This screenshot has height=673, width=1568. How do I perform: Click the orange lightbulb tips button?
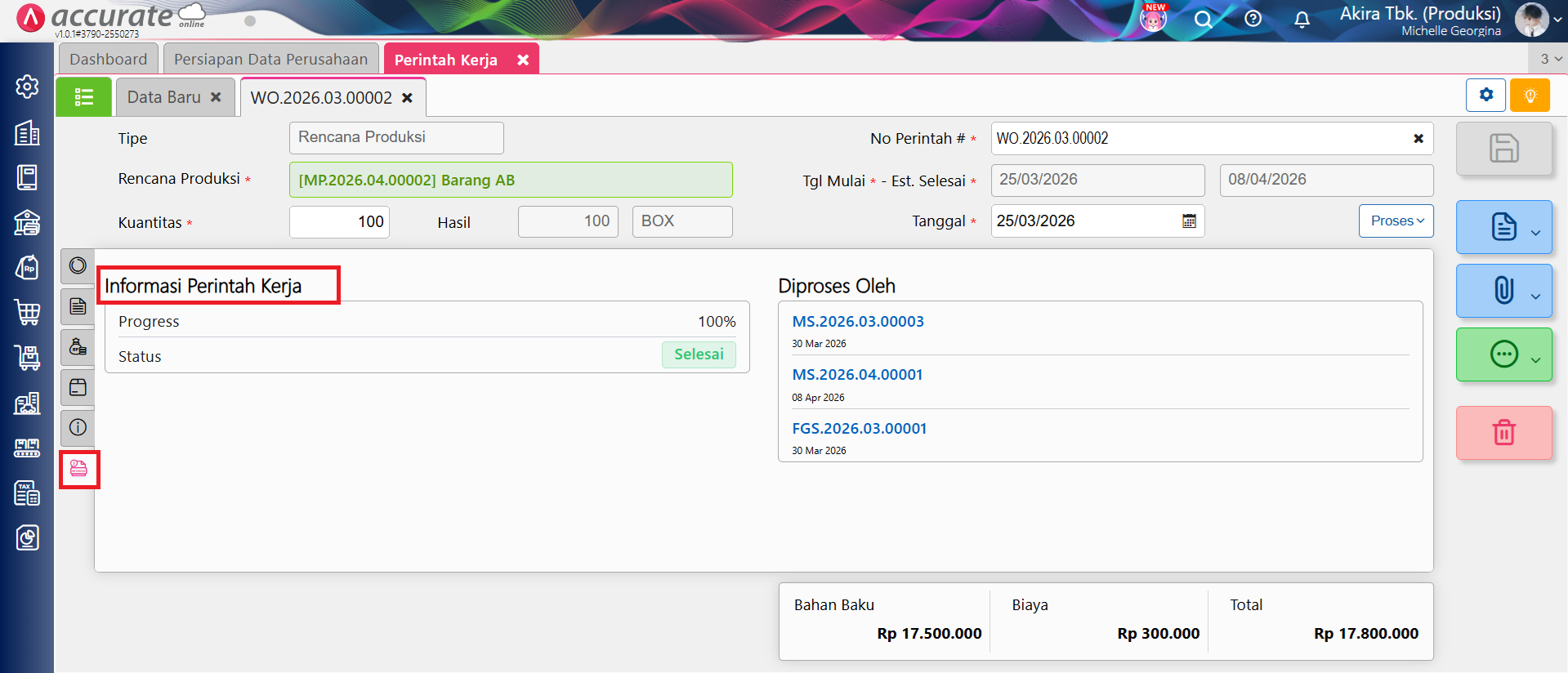coord(1530,96)
